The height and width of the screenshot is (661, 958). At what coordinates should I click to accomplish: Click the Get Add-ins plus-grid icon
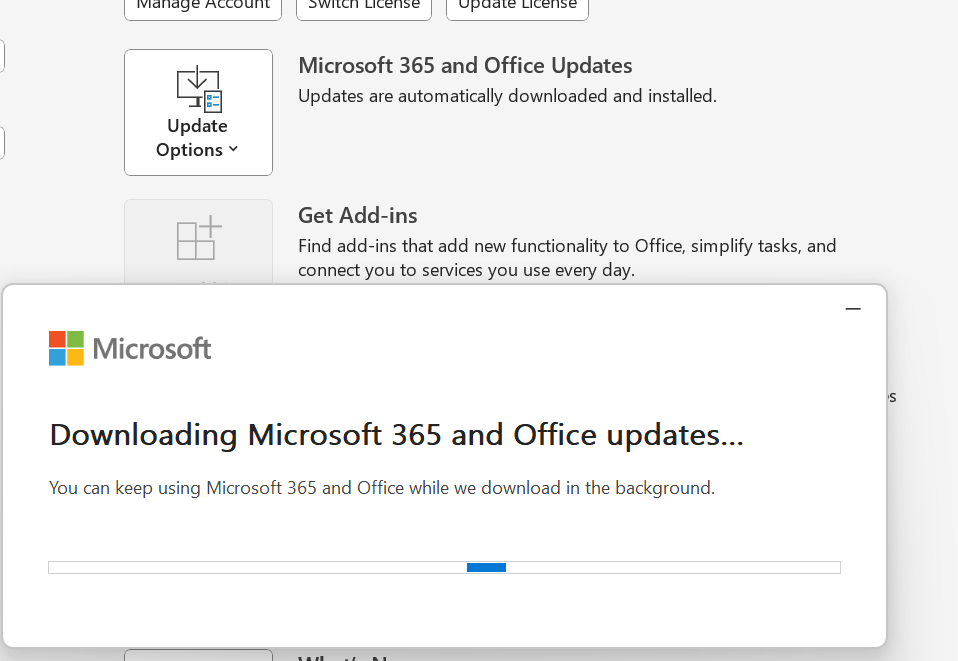tap(198, 238)
